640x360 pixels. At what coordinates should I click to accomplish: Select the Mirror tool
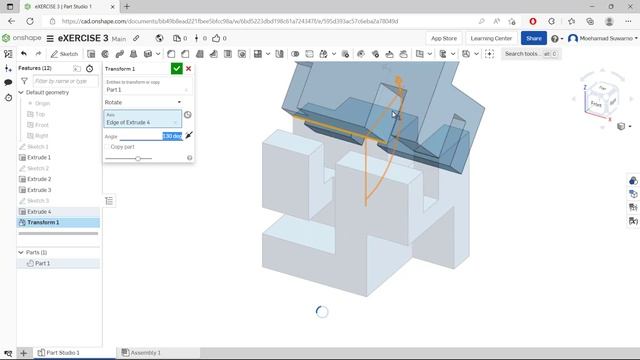tap(280, 54)
